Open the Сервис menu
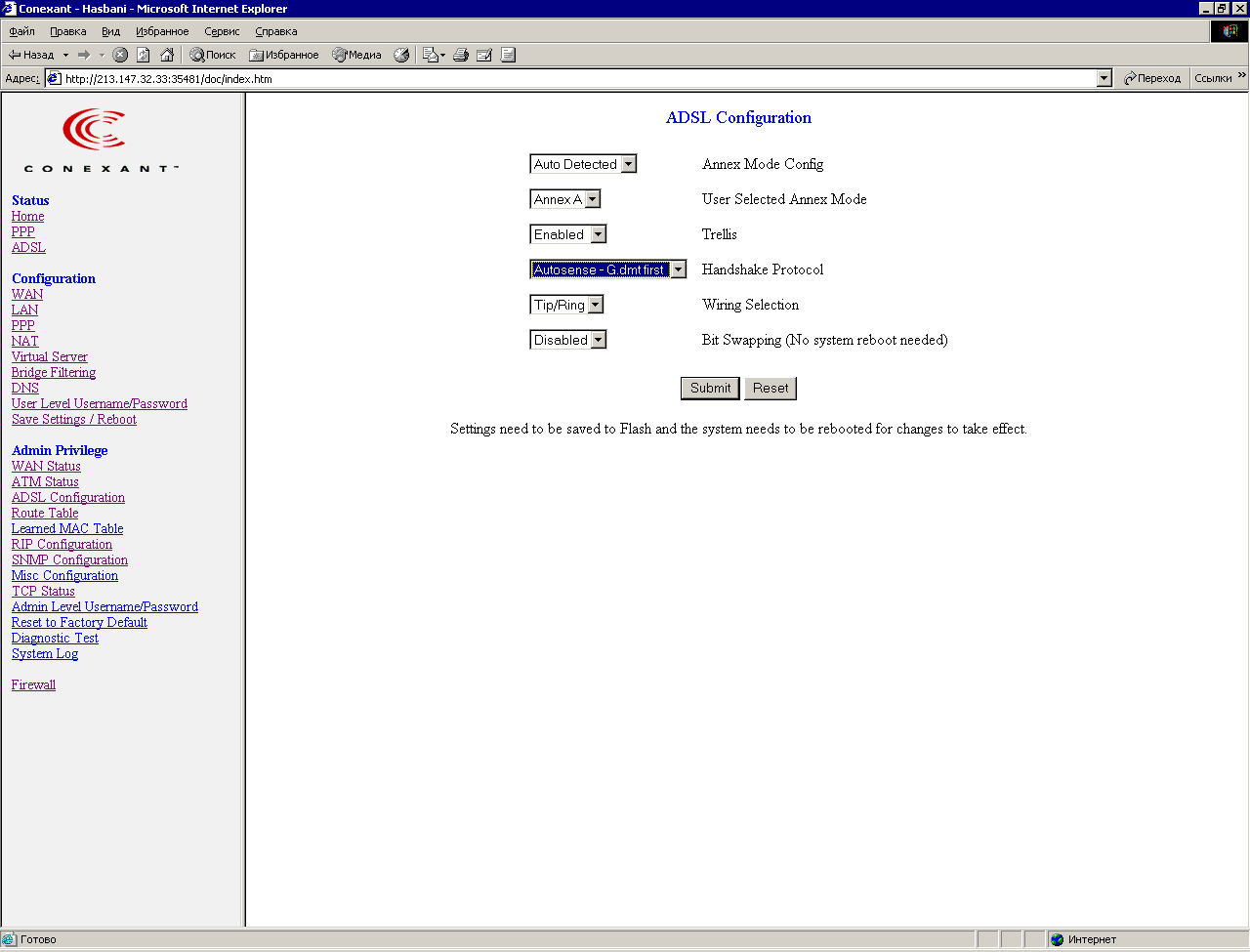1250x952 pixels. point(222,31)
